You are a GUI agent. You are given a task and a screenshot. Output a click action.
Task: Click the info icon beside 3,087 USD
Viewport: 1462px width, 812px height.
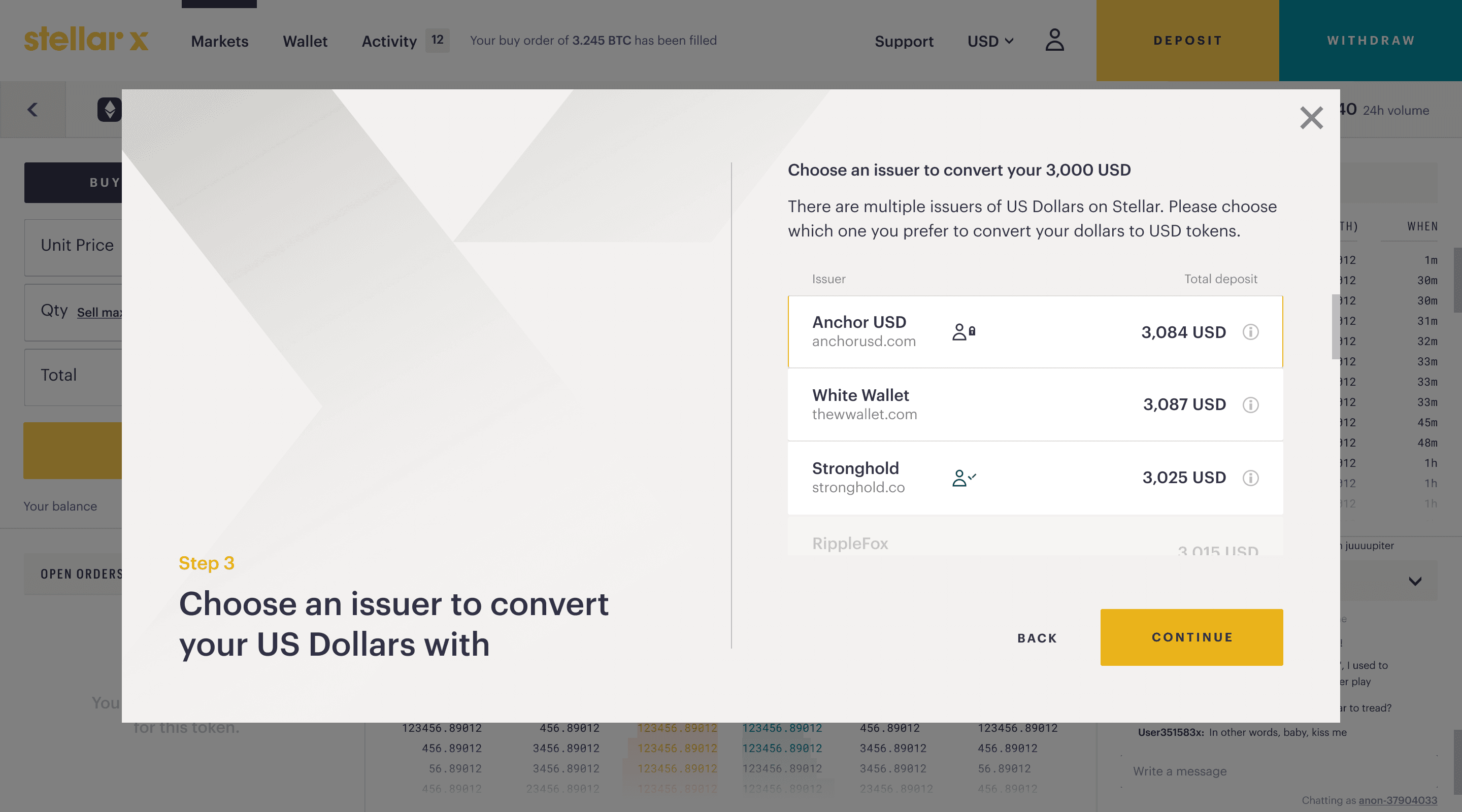(x=1250, y=404)
